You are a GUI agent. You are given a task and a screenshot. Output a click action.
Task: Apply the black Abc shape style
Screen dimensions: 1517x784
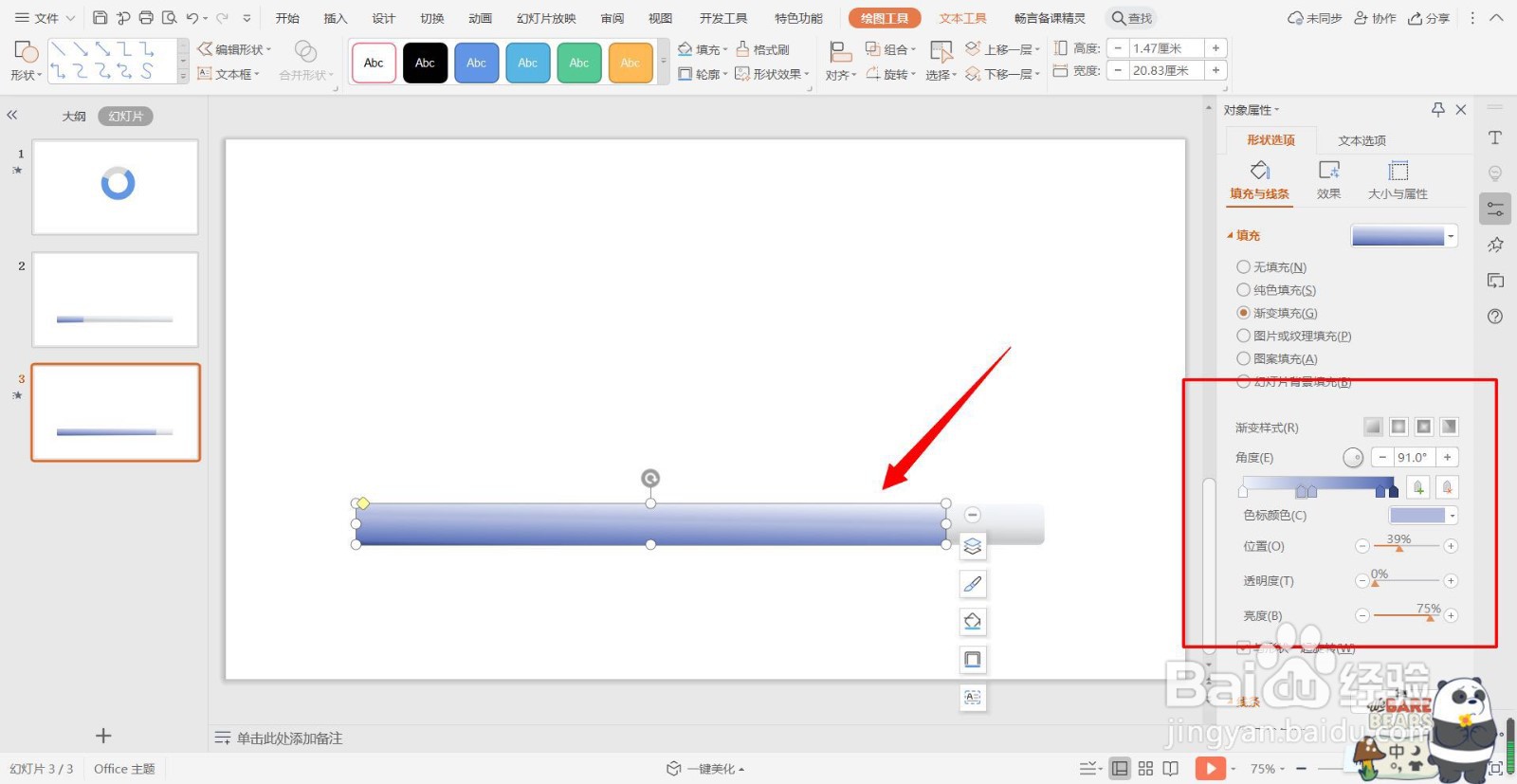tap(425, 63)
